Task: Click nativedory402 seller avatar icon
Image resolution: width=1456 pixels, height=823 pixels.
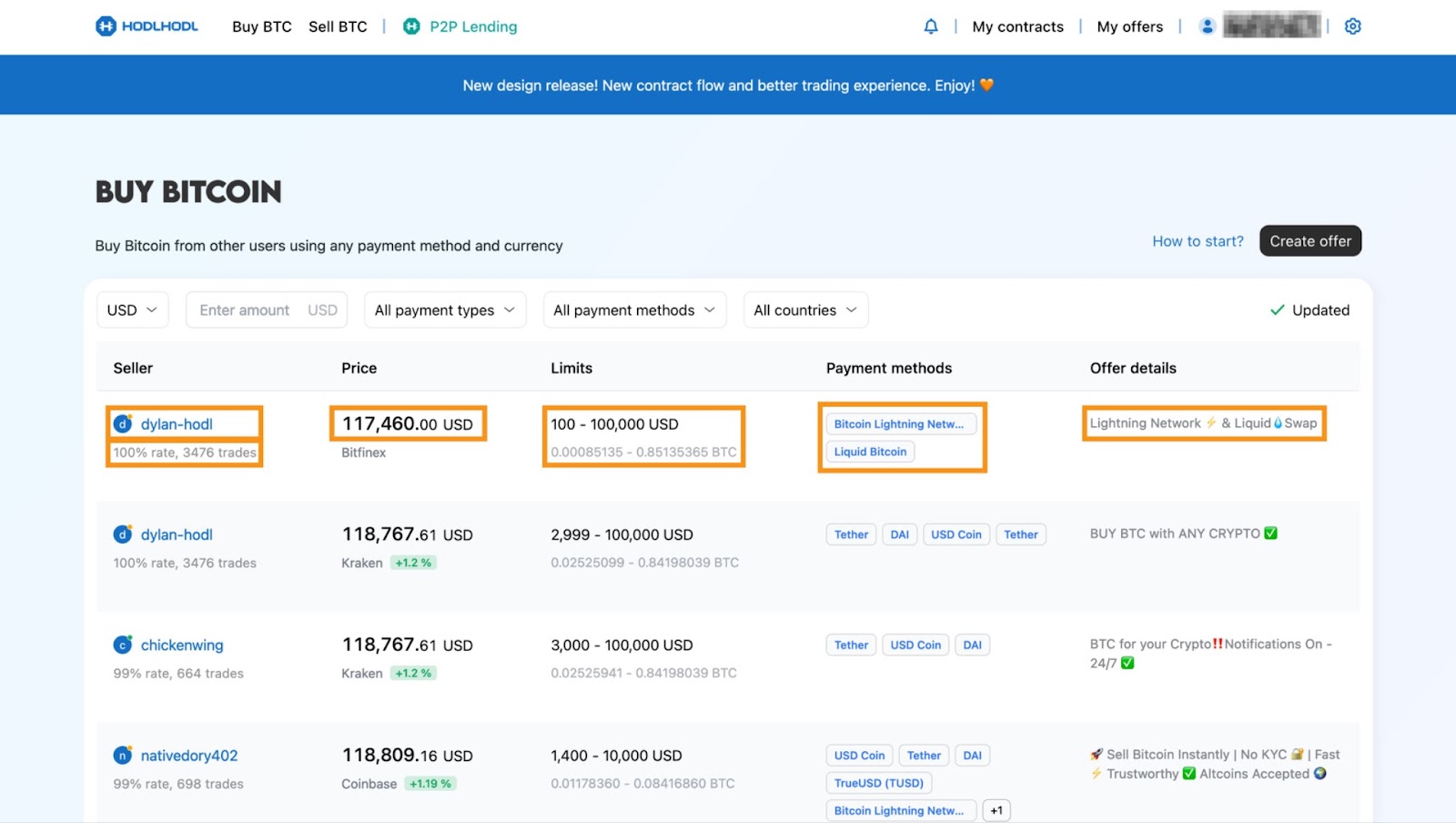Action: coord(123,756)
